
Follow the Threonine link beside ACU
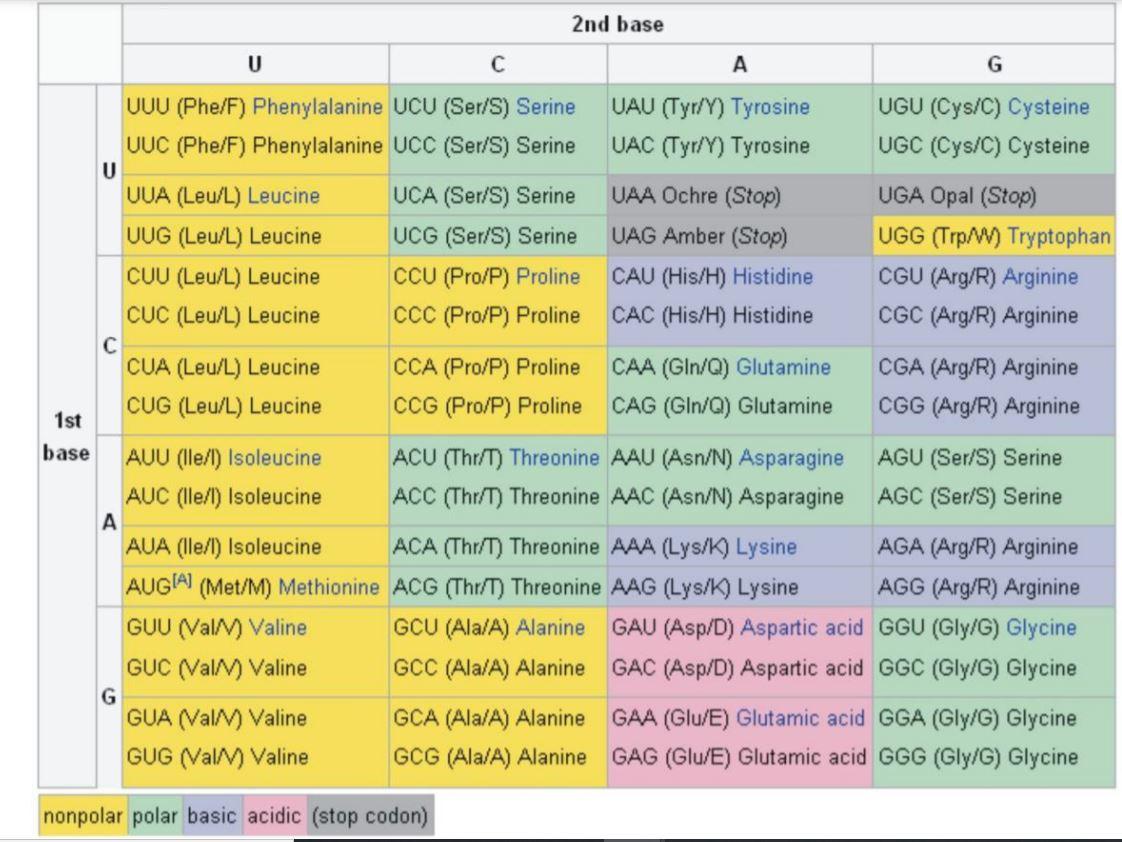[555, 458]
